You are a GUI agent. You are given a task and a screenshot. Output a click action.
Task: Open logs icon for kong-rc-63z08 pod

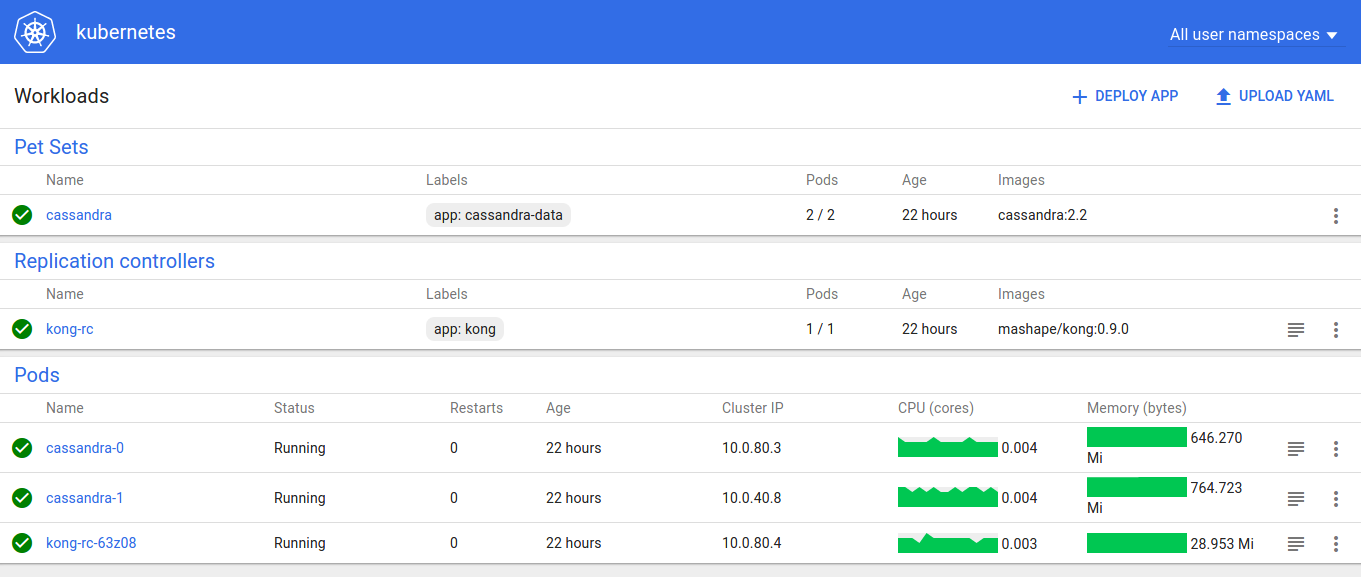pyautogui.click(x=1296, y=543)
